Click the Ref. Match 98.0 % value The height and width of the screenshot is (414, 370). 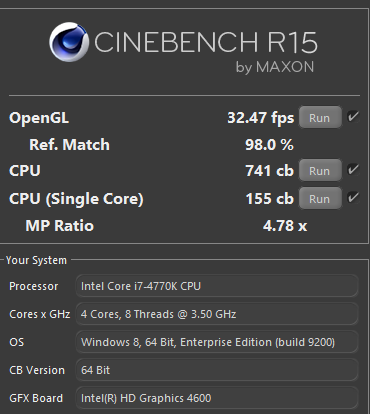(269, 145)
